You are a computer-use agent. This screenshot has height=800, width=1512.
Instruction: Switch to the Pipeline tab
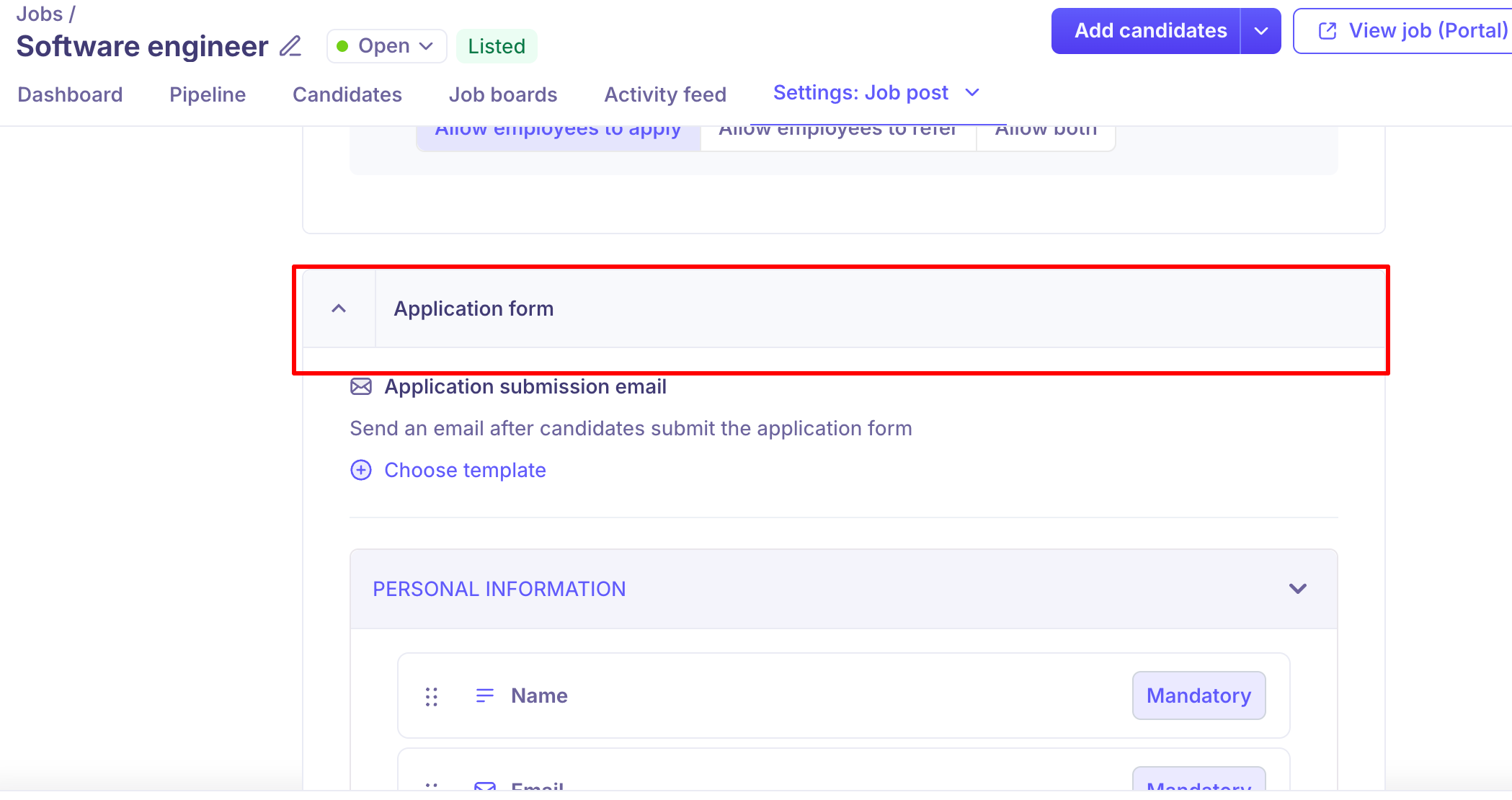(208, 94)
